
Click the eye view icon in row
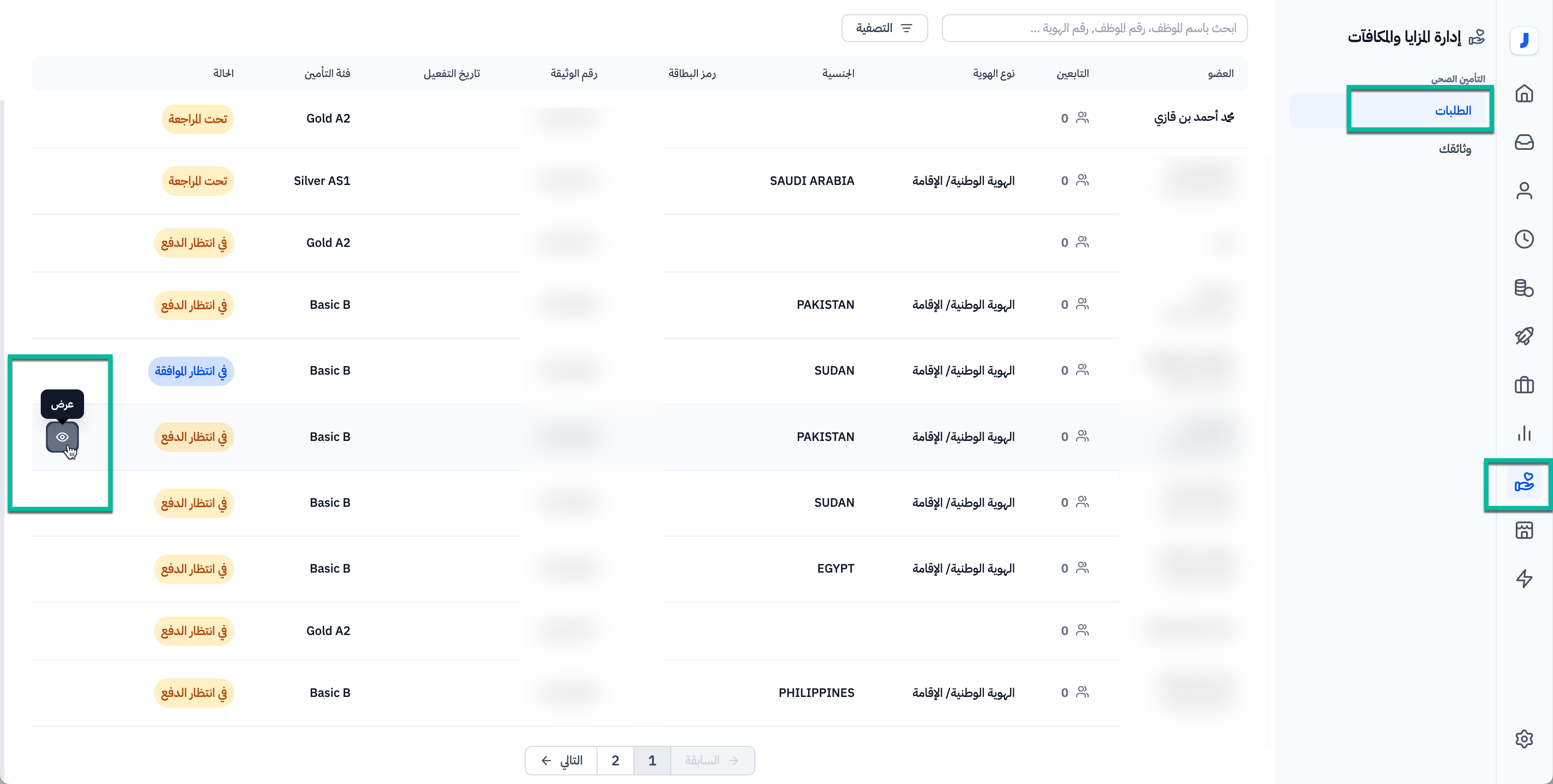tap(62, 437)
